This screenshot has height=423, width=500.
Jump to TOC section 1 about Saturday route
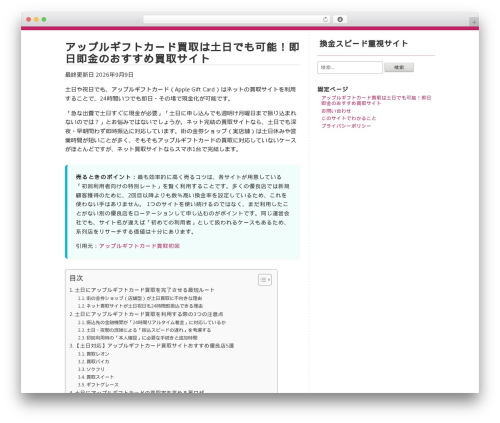coord(142,290)
